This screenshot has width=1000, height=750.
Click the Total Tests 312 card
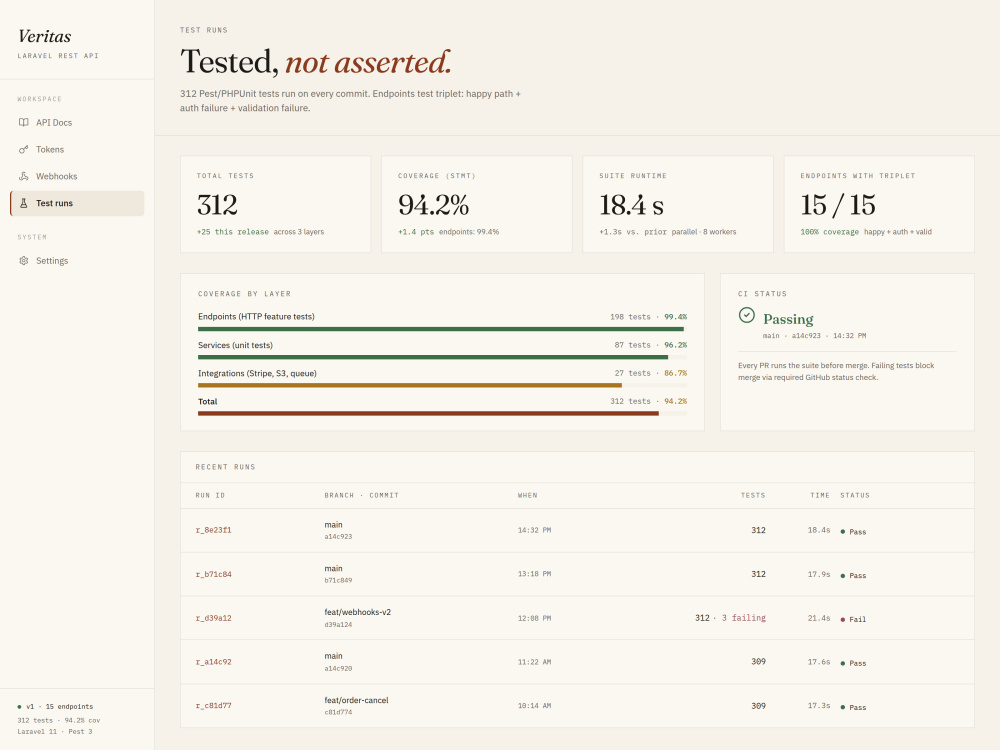pyautogui.click(x=276, y=204)
